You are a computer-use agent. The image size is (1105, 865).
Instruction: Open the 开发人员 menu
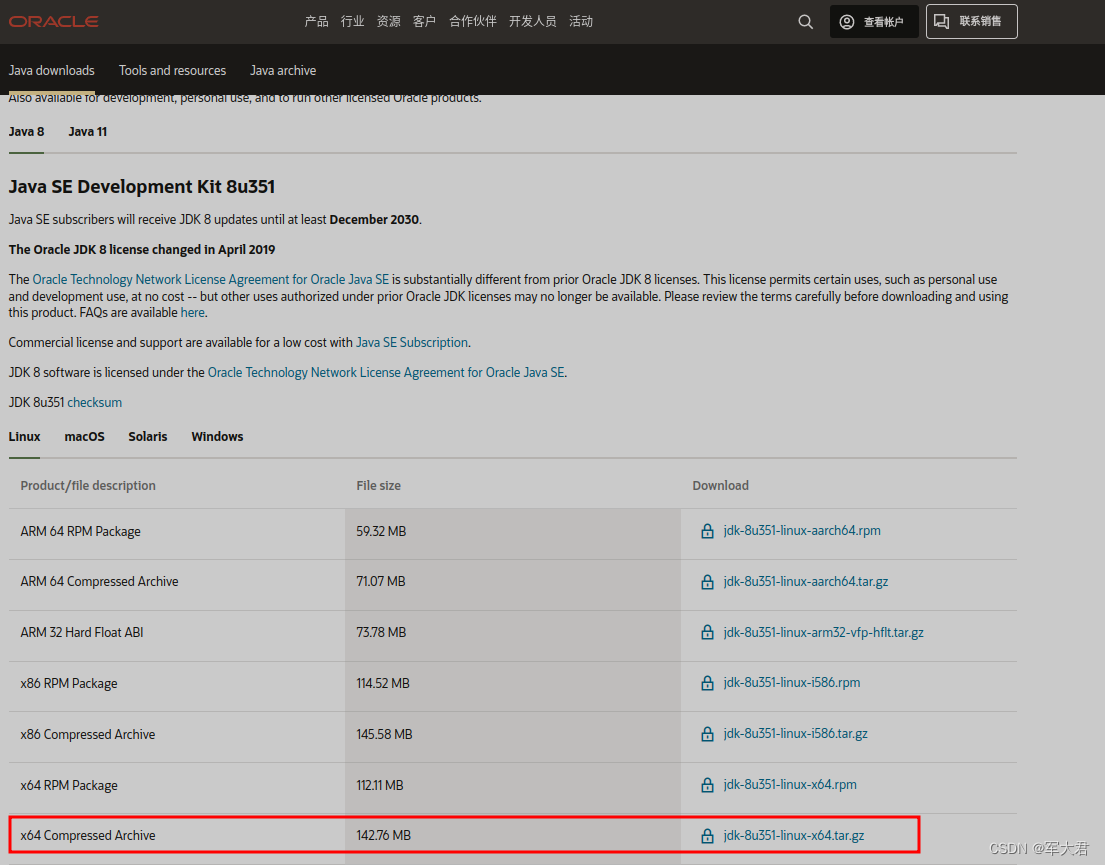point(533,22)
